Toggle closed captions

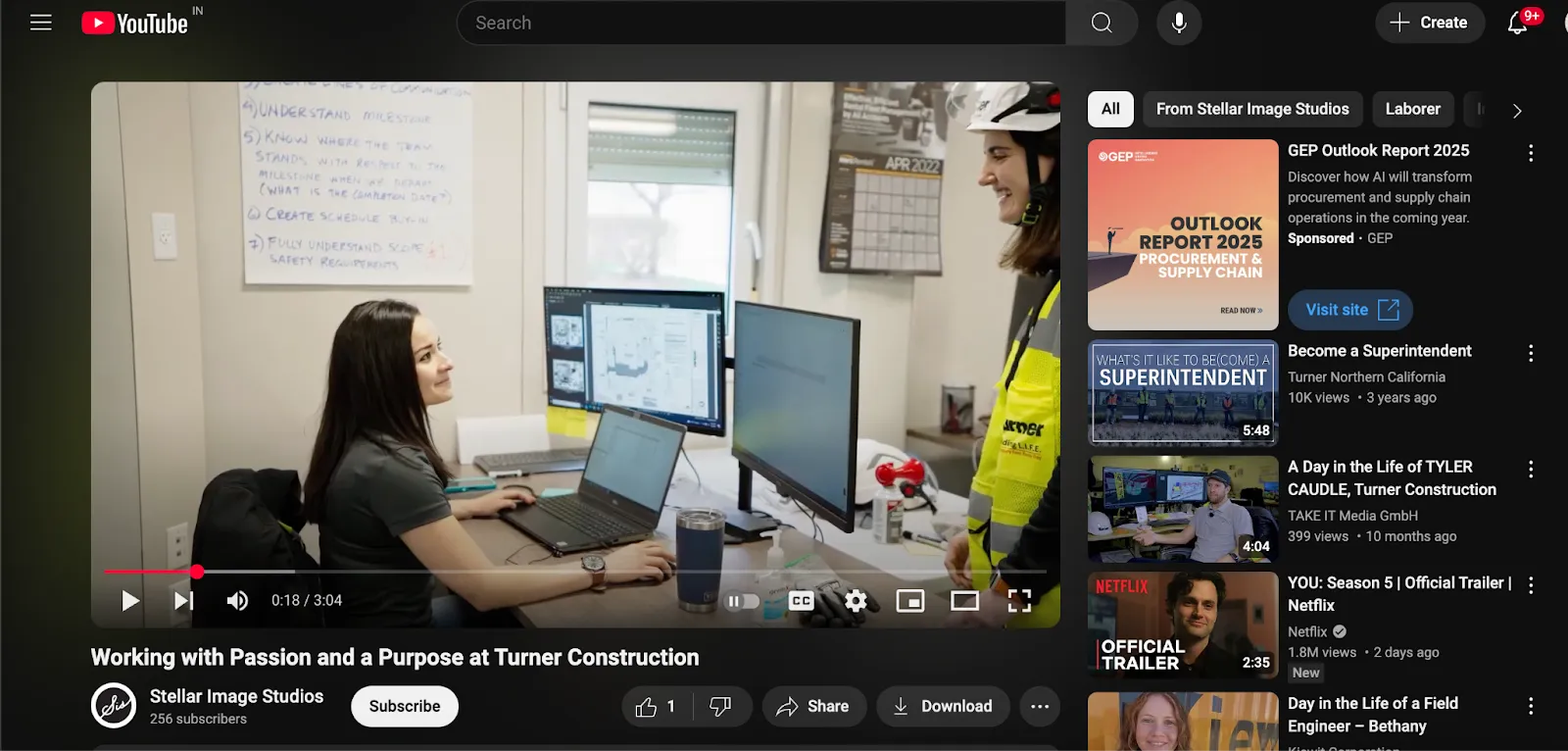pyautogui.click(x=802, y=601)
